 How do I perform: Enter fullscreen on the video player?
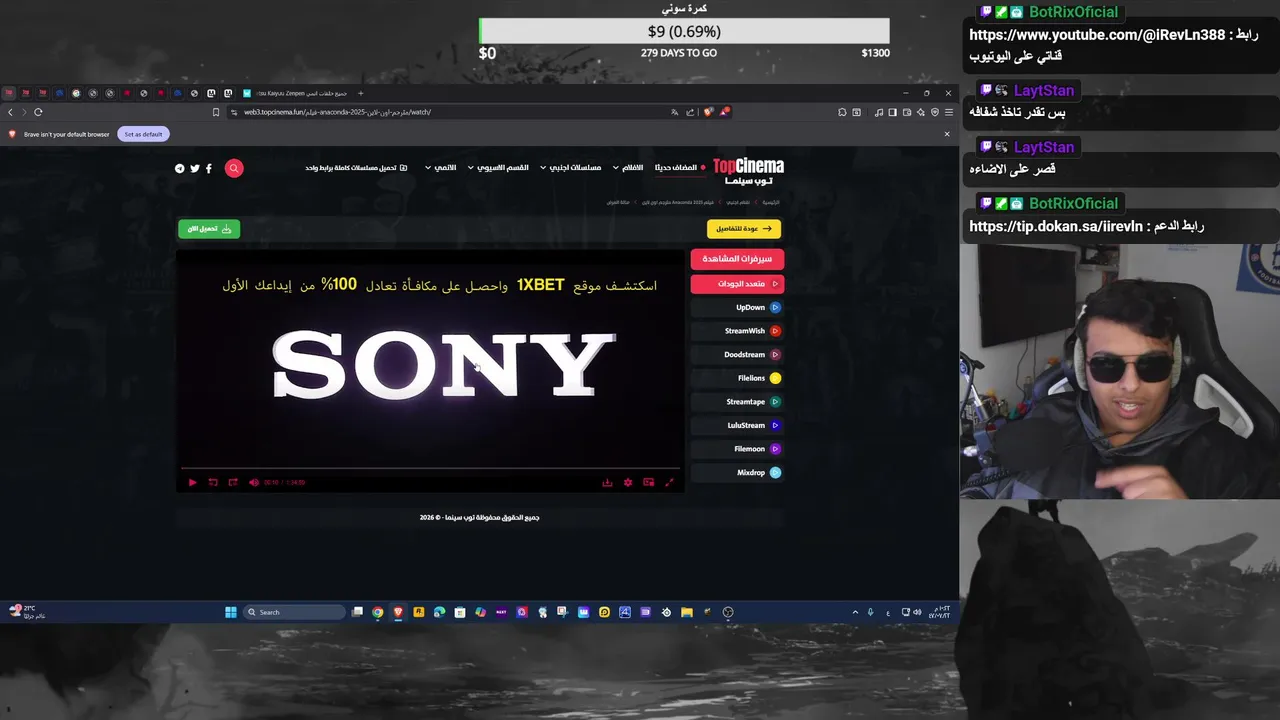(670, 482)
